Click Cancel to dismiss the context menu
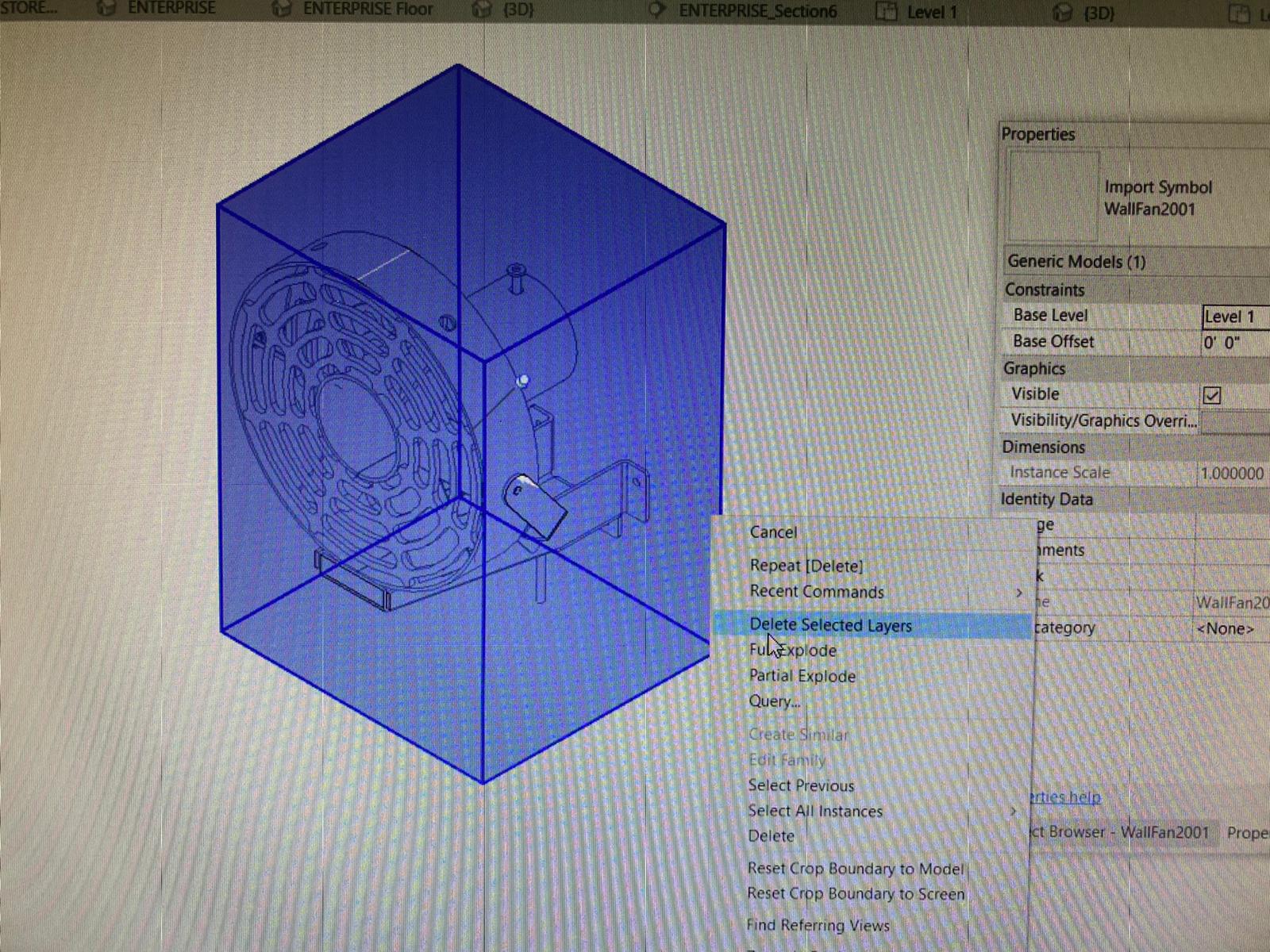The height and width of the screenshot is (952, 1270). pos(772,532)
